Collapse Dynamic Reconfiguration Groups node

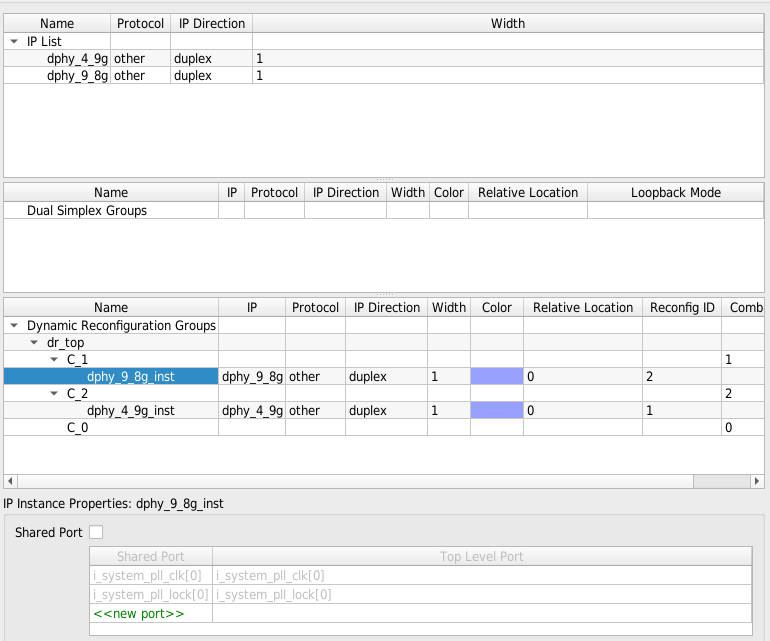pyautogui.click(x=14, y=326)
